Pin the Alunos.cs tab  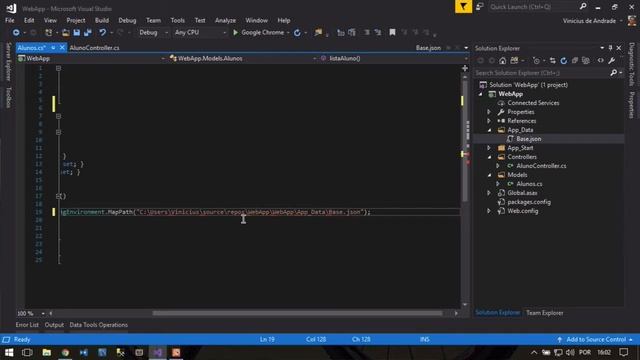tap(53, 48)
